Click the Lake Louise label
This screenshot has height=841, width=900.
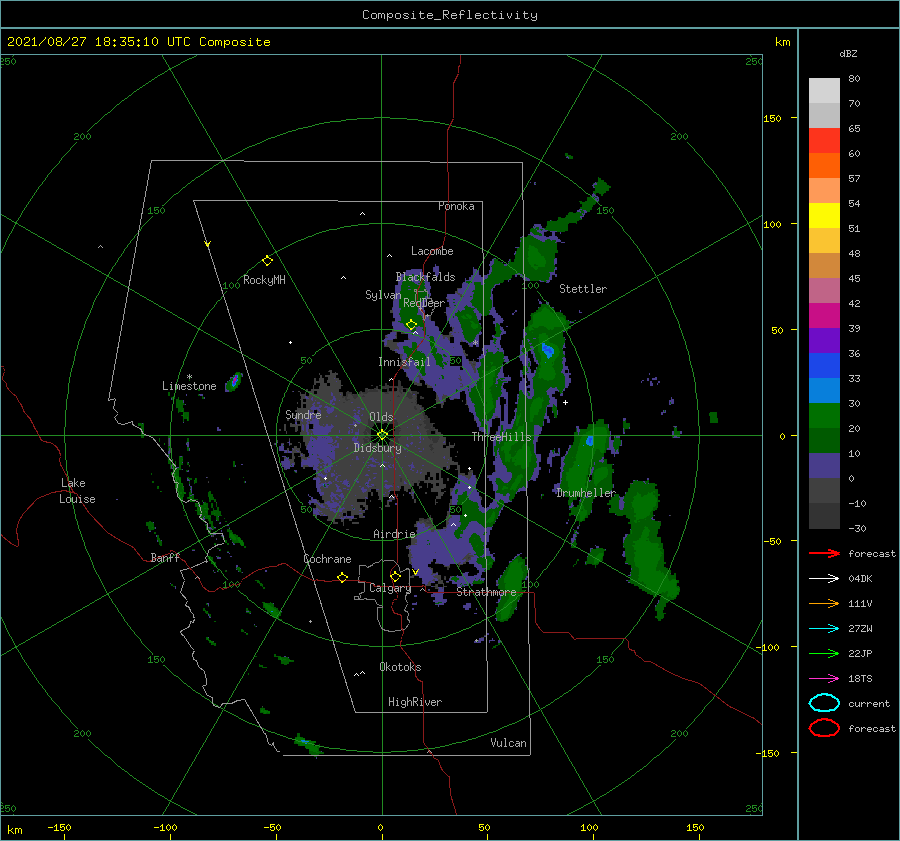point(78,491)
